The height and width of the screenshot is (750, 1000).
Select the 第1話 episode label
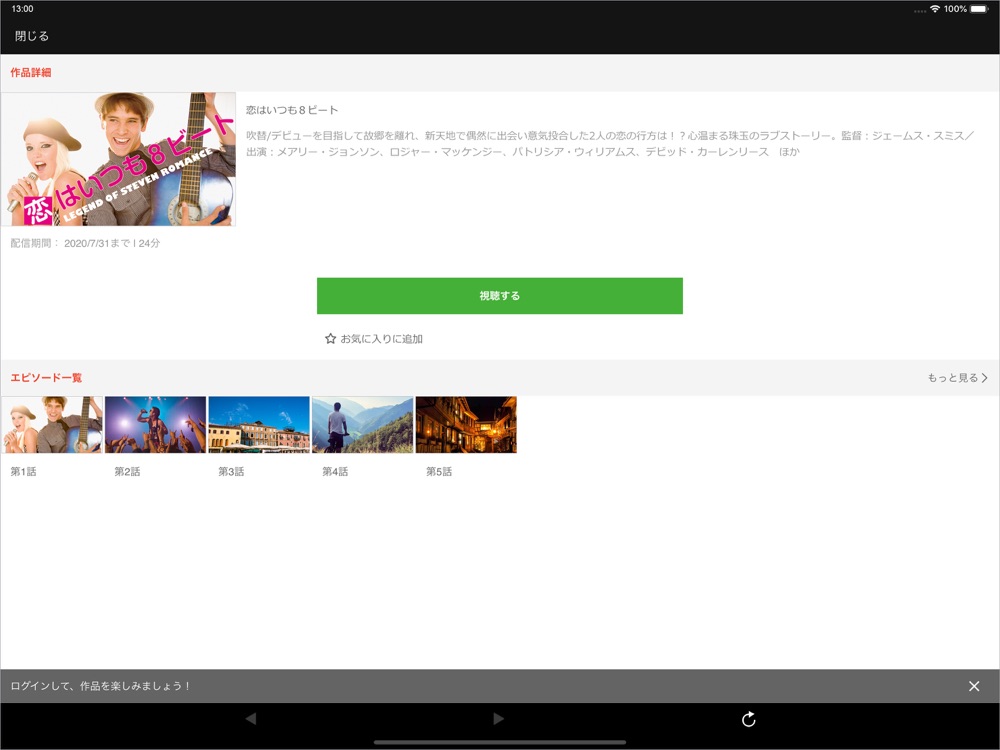[23, 471]
